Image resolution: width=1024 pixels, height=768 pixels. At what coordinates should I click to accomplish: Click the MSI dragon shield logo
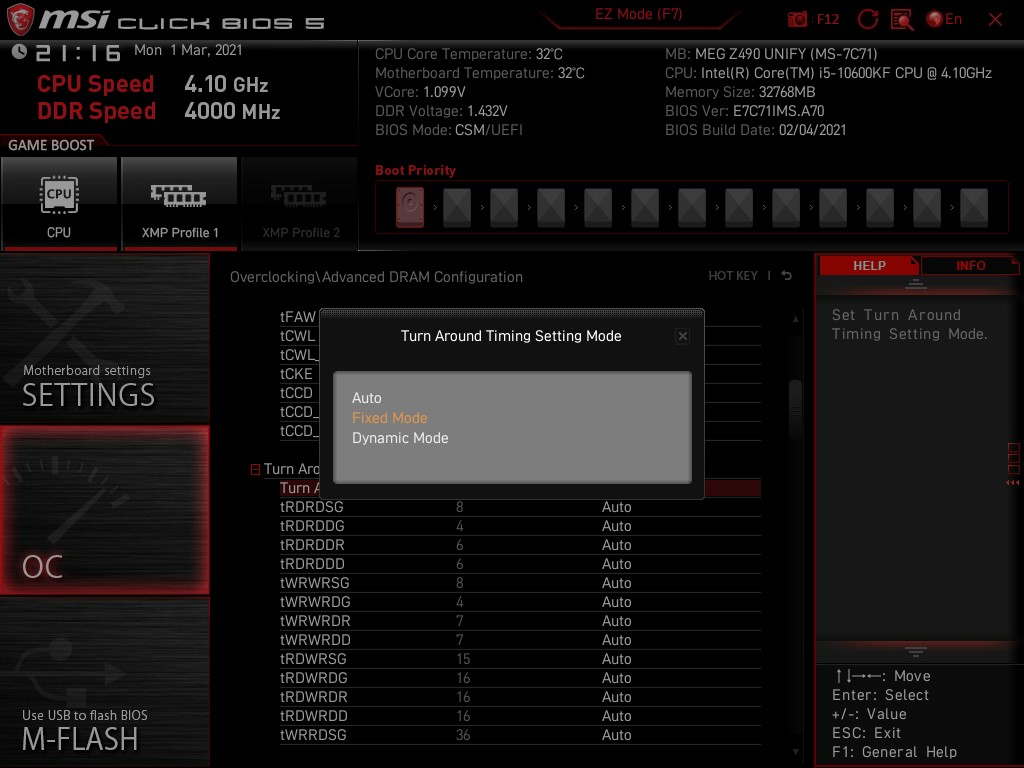[x=20, y=19]
